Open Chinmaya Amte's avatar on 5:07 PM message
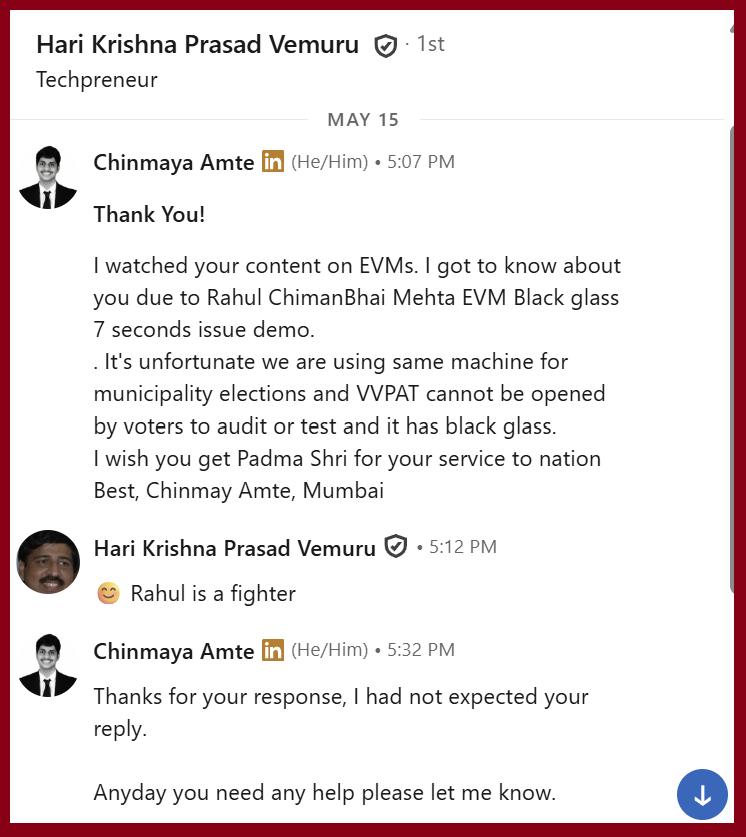 (x=48, y=177)
